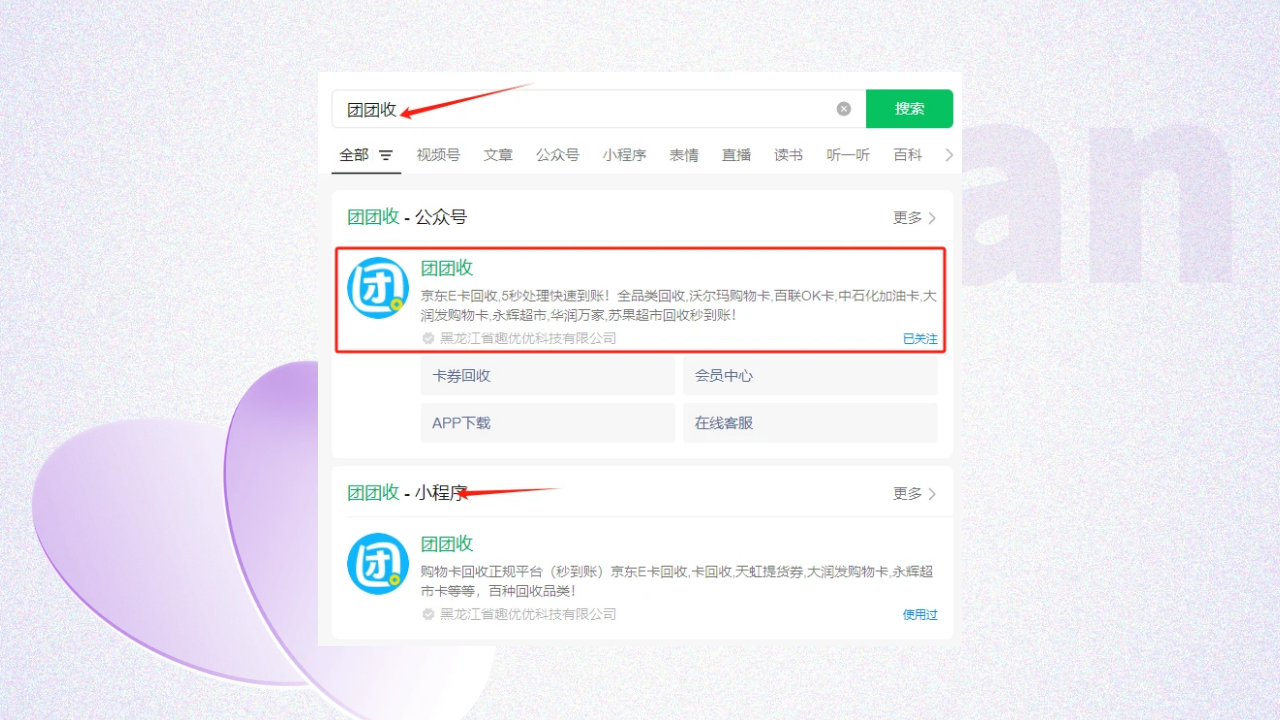Expand 更多 in the 公众号 section
The height and width of the screenshot is (720, 1280).
tap(914, 218)
